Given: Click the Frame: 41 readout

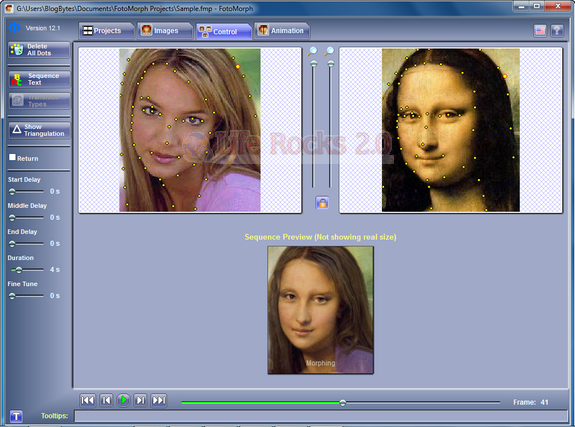Looking at the screenshot, I should (531, 402).
